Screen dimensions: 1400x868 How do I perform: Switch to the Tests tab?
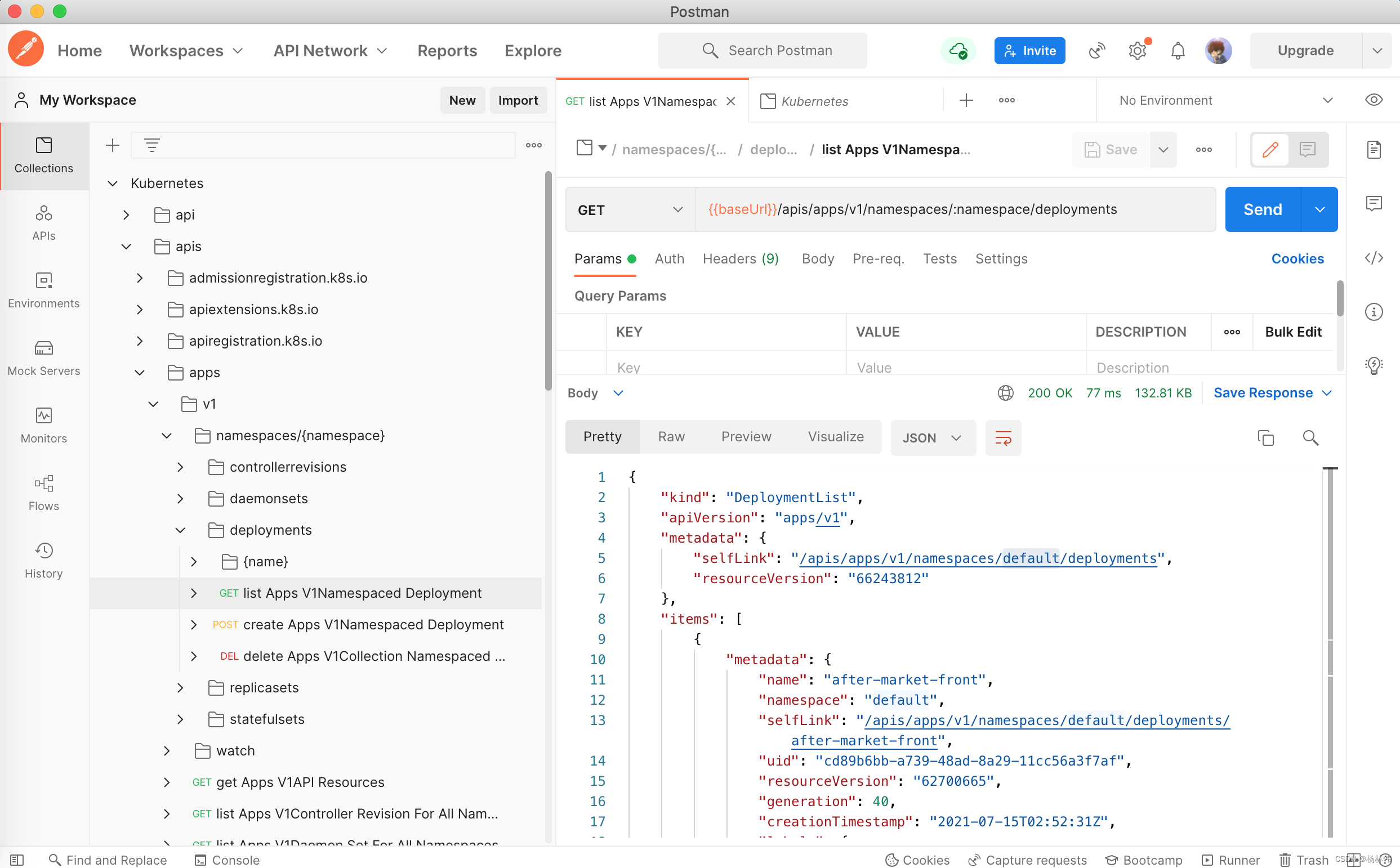click(x=939, y=258)
